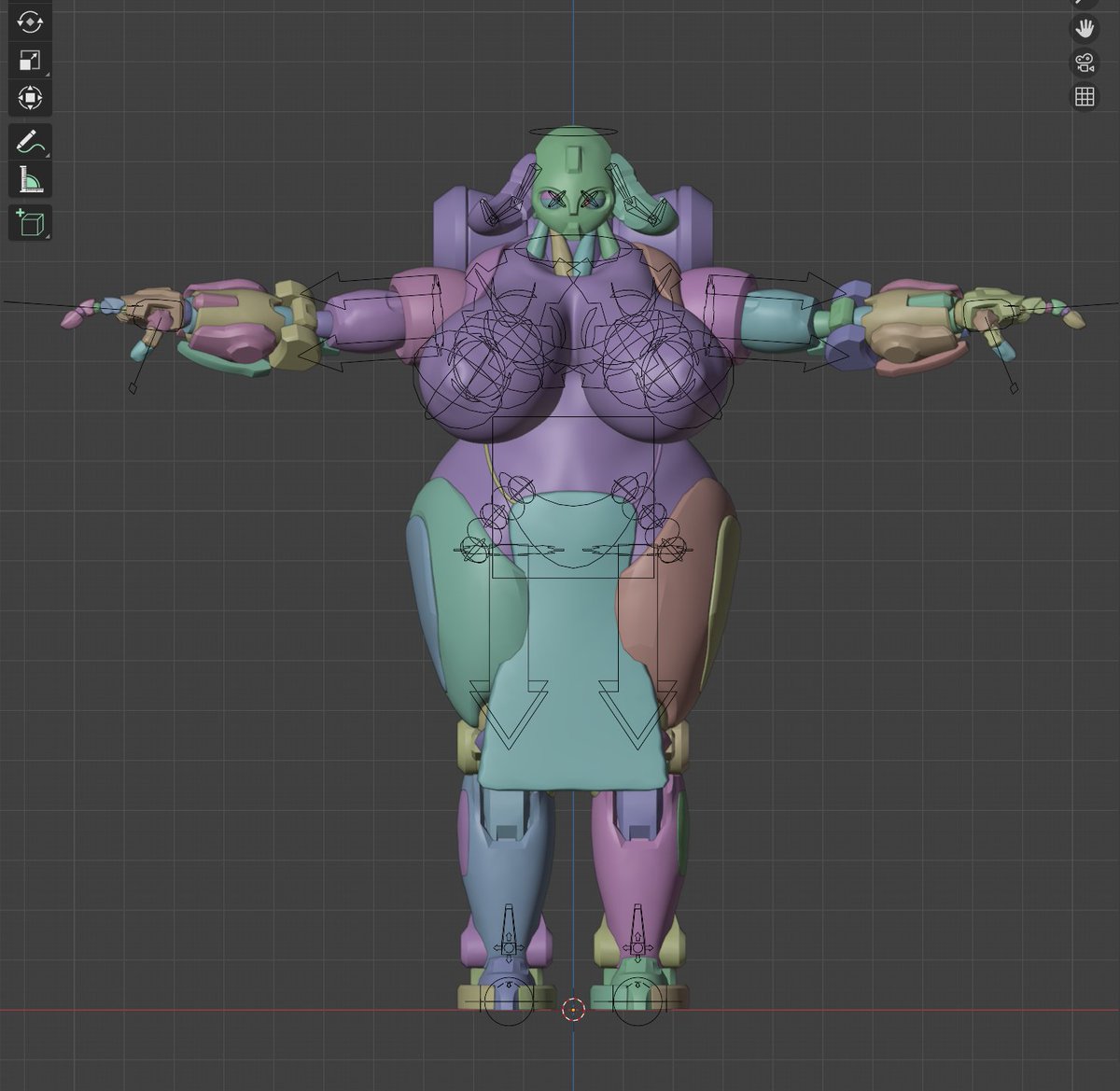Select the Scale tool in the toolbar

31,59
